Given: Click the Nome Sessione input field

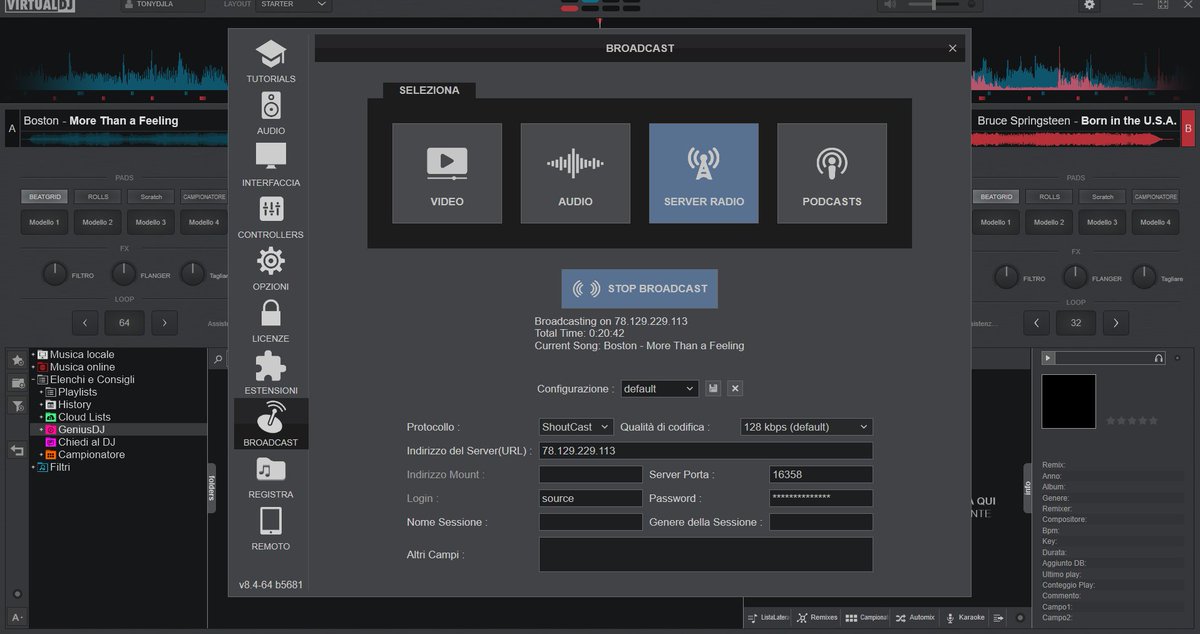Looking at the screenshot, I should click(x=591, y=522).
